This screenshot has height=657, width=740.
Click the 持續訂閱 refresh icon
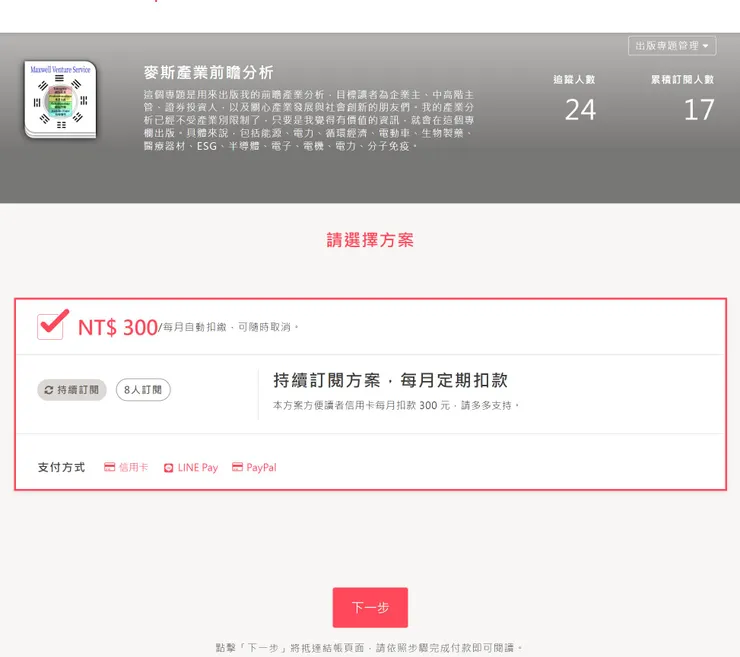[49, 390]
